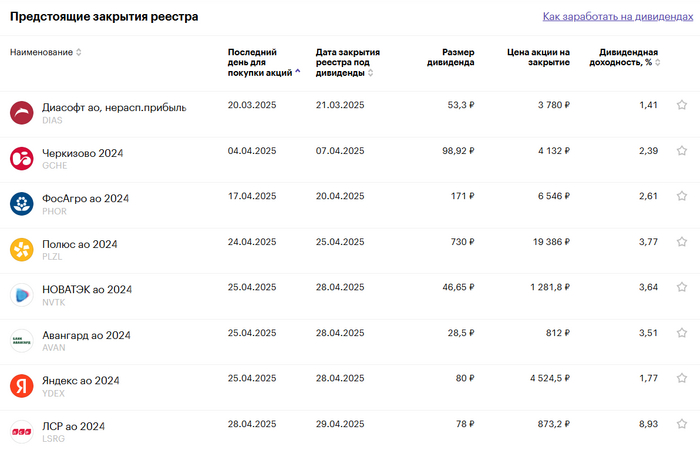Click the Avangard bank logo icon
Screen dimensions: 700x450
tap(21, 341)
